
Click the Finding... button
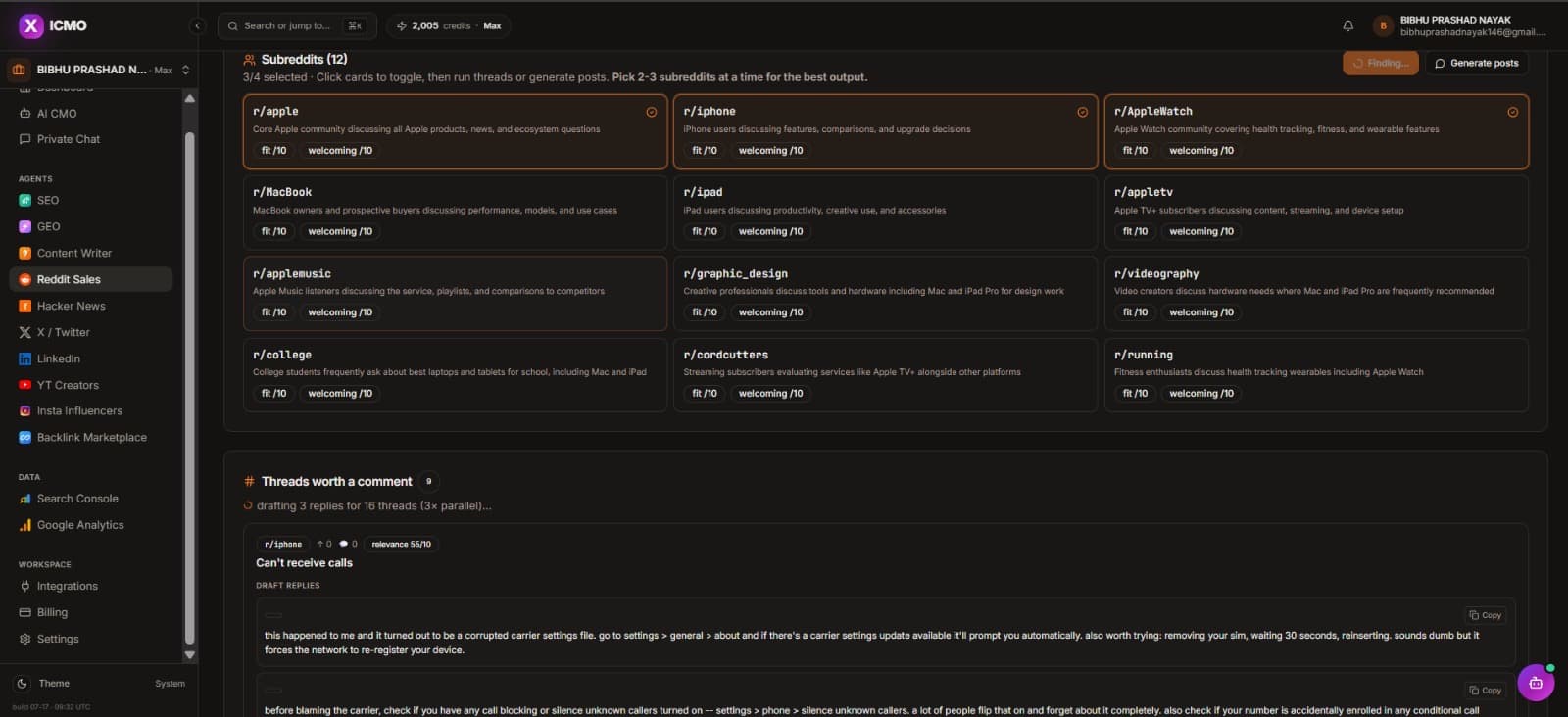(1381, 63)
